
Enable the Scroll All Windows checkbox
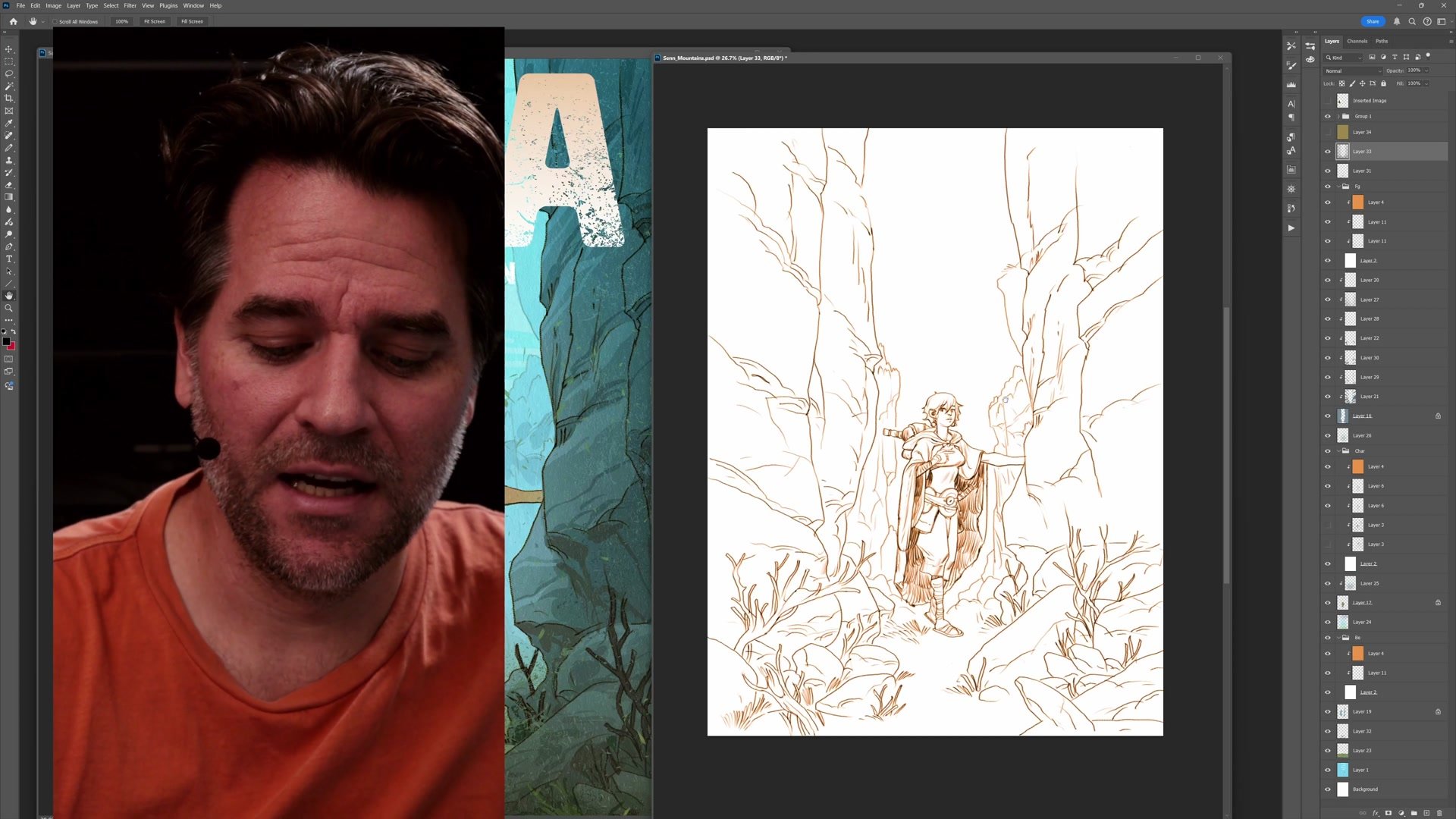click(x=55, y=21)
